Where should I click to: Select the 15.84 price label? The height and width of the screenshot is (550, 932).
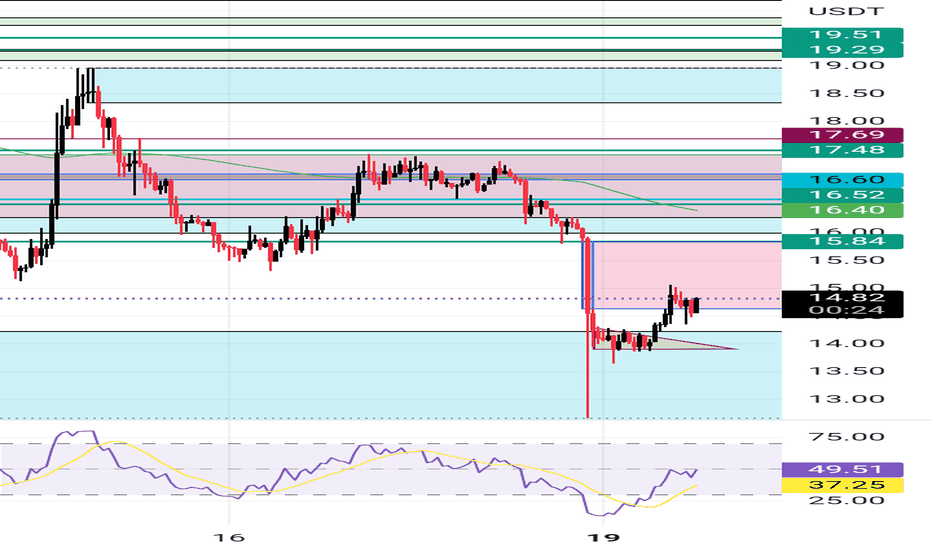point(842,241)
